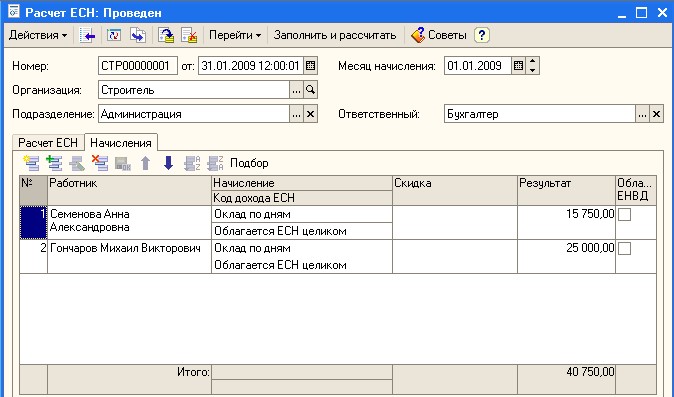Click the 15 750,00 result cell
Screen dimensions: 674x397
click(x=567, y=222)
